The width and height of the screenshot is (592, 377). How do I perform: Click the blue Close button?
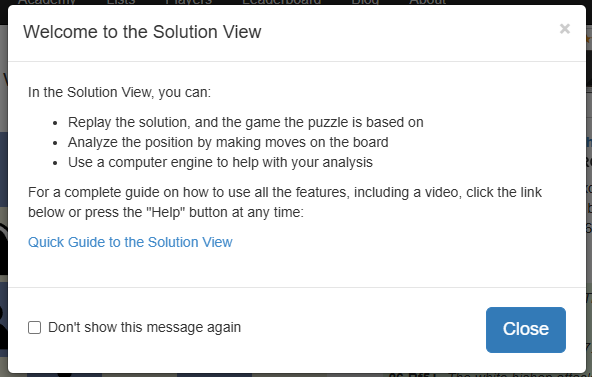[526, 329]
